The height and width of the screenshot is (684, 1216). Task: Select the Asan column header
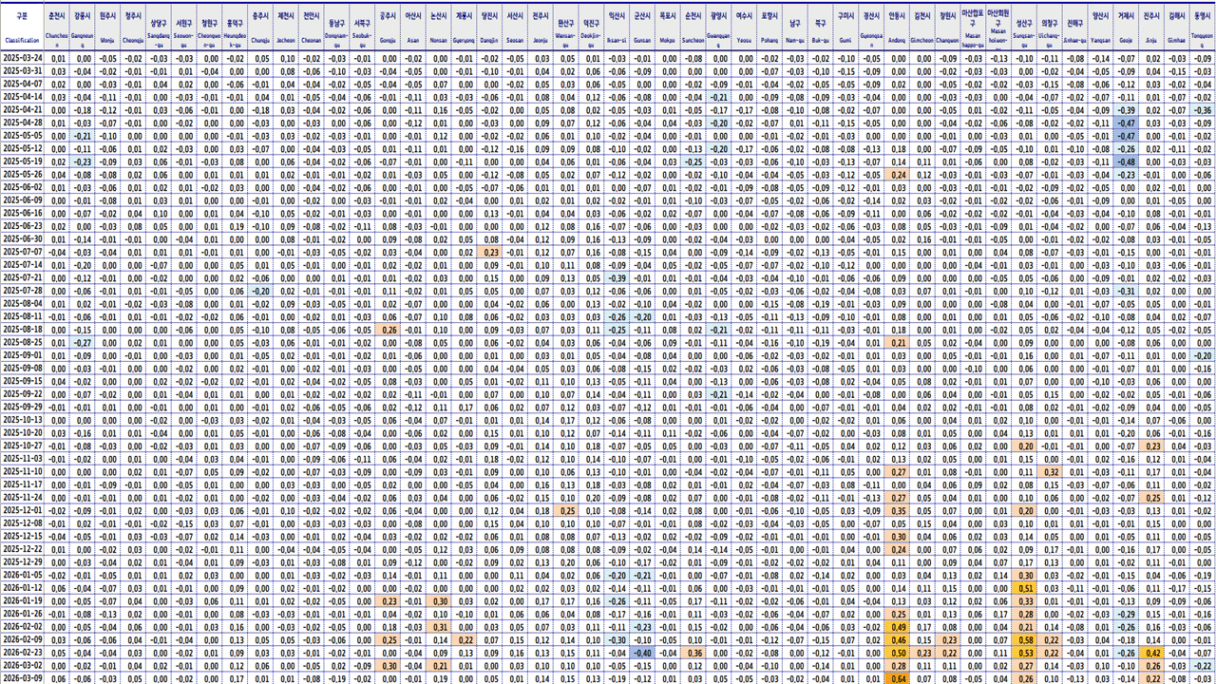413,28
